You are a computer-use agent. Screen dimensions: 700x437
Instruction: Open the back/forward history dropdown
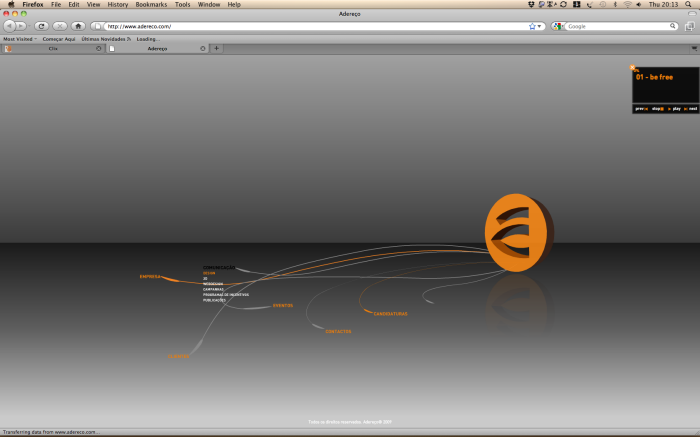29,26
